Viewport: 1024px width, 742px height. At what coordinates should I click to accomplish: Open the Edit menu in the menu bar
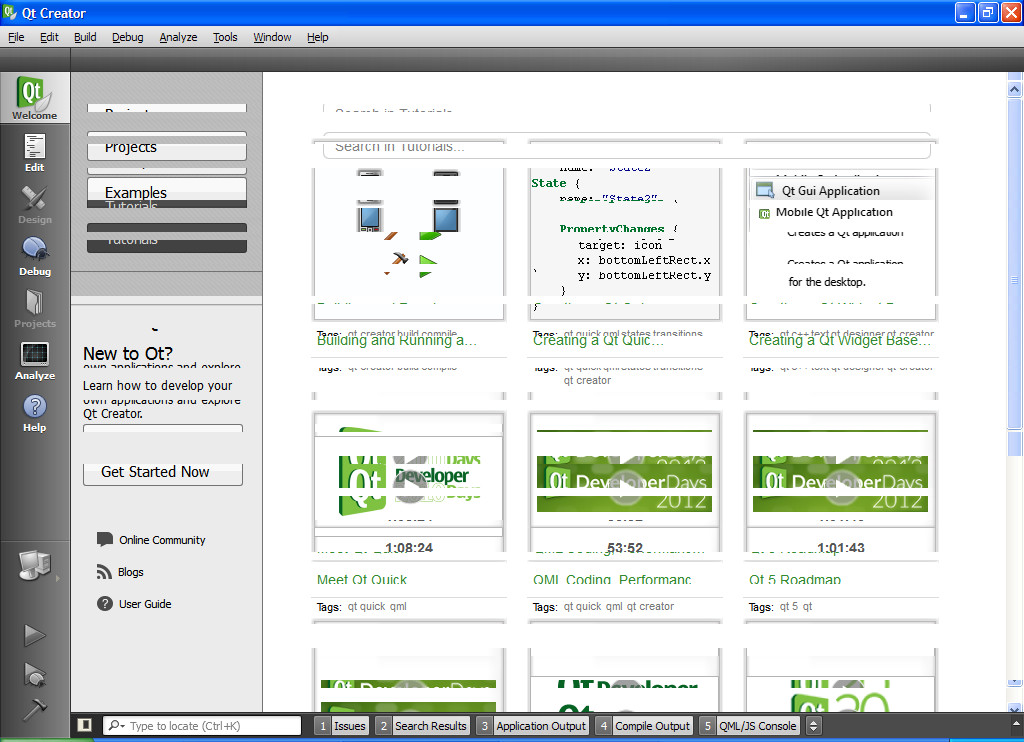49,37
